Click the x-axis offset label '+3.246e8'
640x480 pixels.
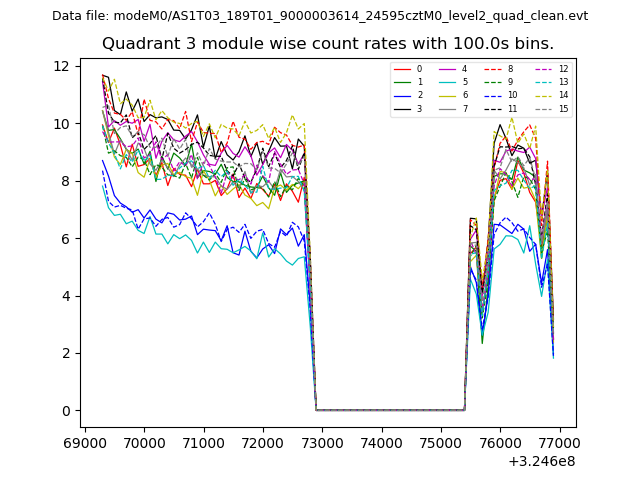[x=542, y=461]
